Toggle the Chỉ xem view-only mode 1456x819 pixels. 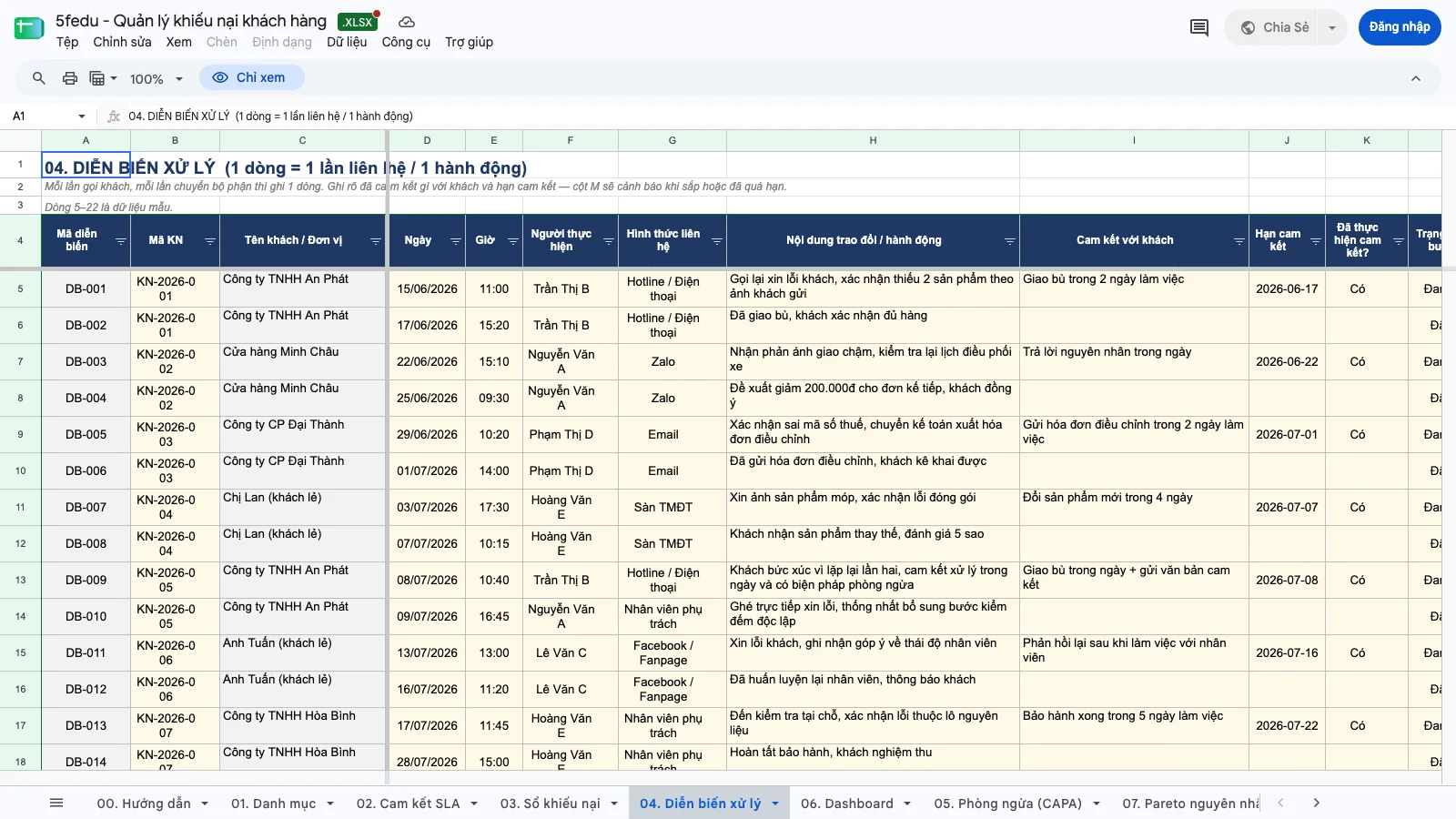tap(251, 77)
